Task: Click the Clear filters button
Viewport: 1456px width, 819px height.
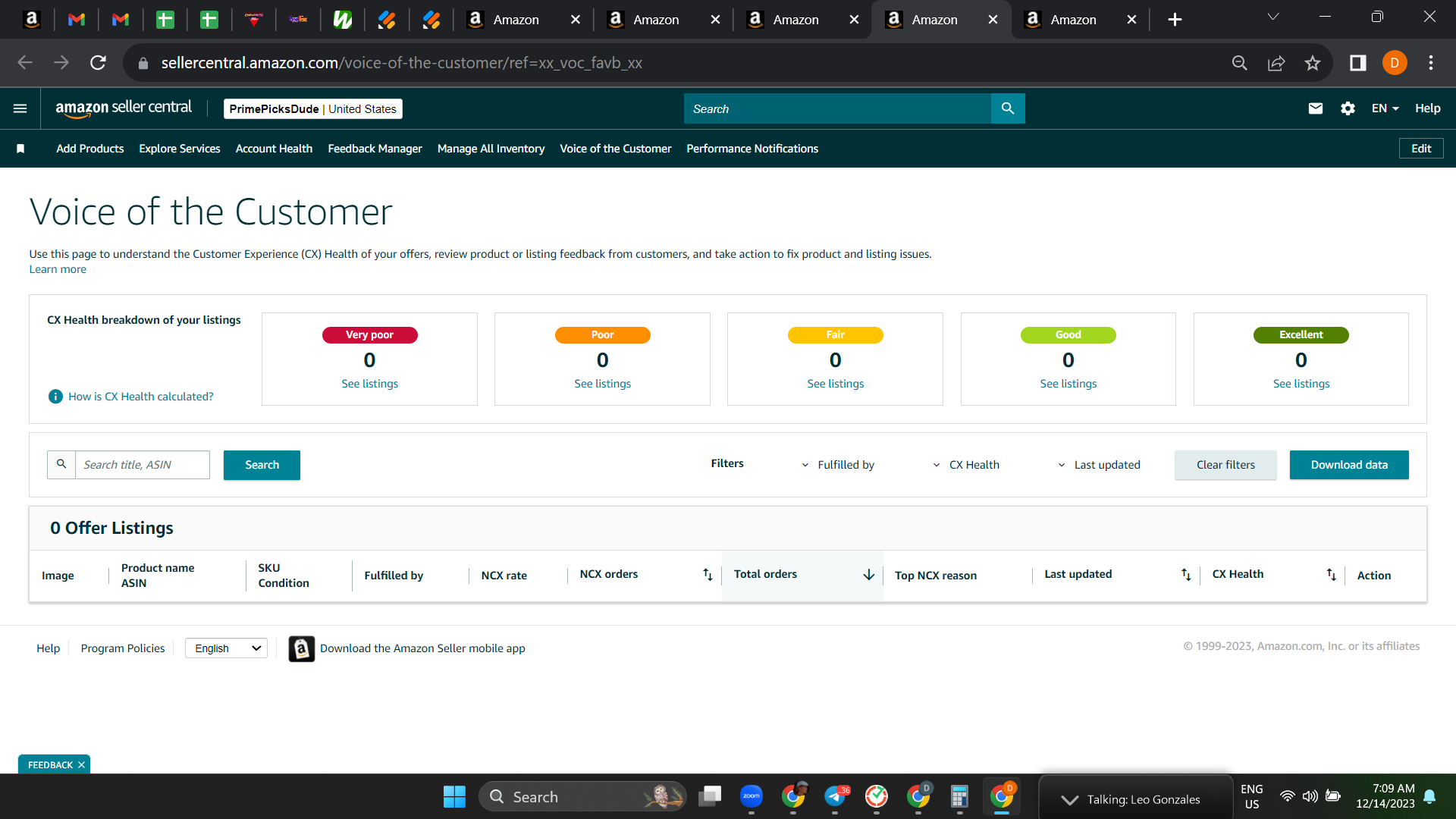Action: coord(1225,465)
